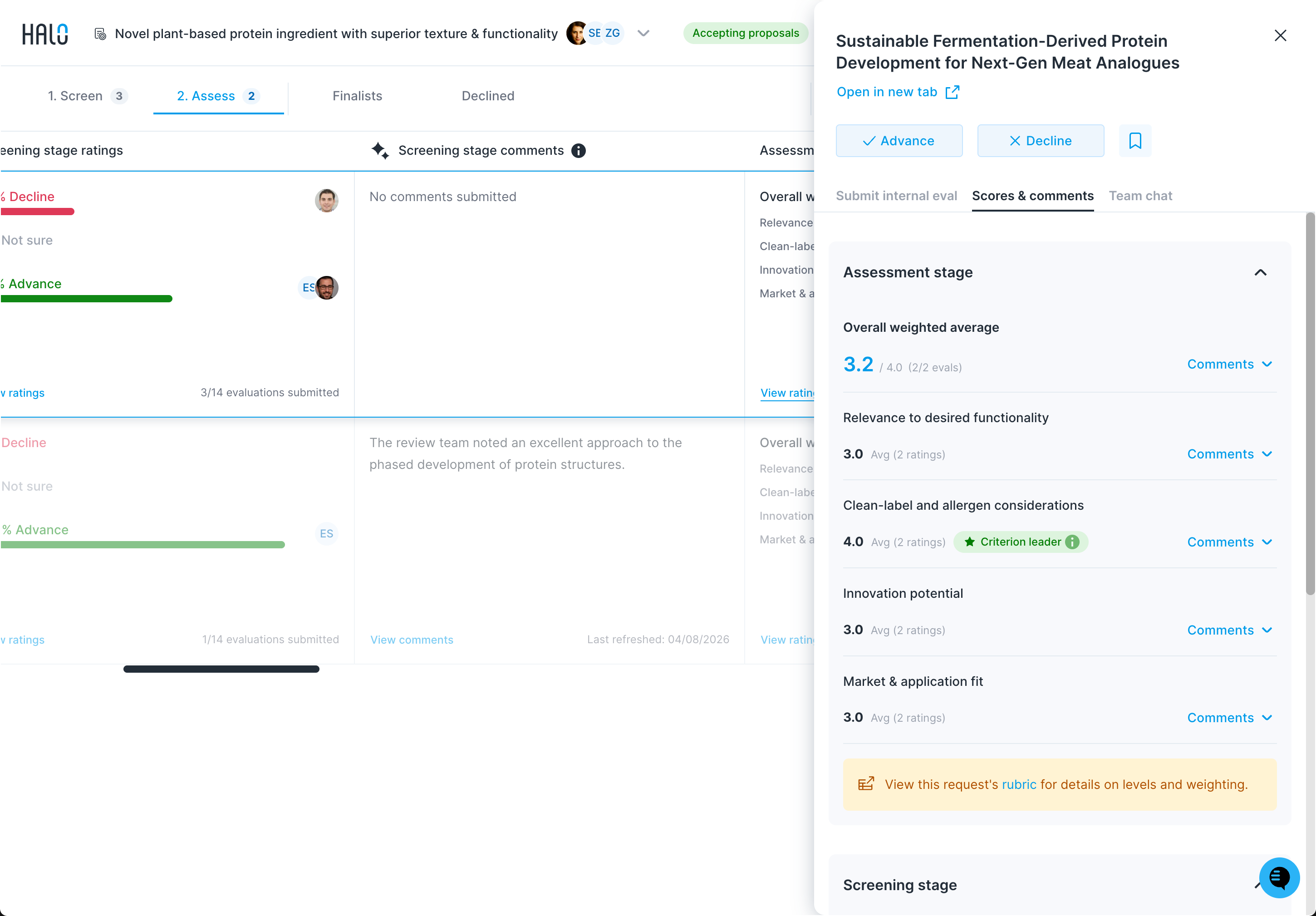The width and height of the screenshot is (1316, 916).
Task: Click the SE team member avatar
Action: tap(594, 33)
